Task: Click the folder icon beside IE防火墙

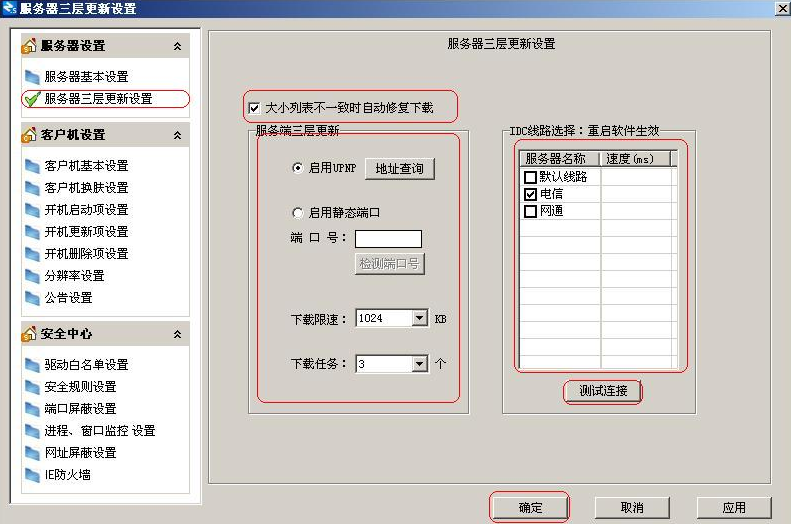Action: [x=32, y=475]
